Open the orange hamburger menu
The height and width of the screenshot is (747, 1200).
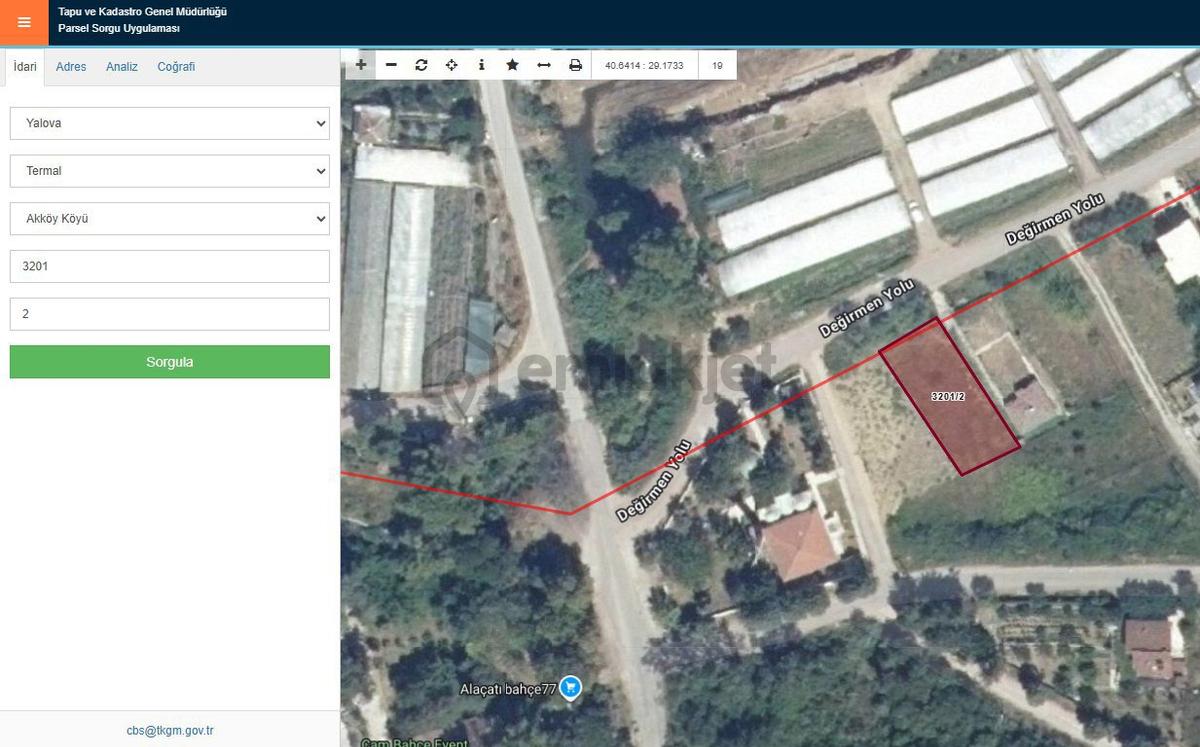[x=24, y=22]
